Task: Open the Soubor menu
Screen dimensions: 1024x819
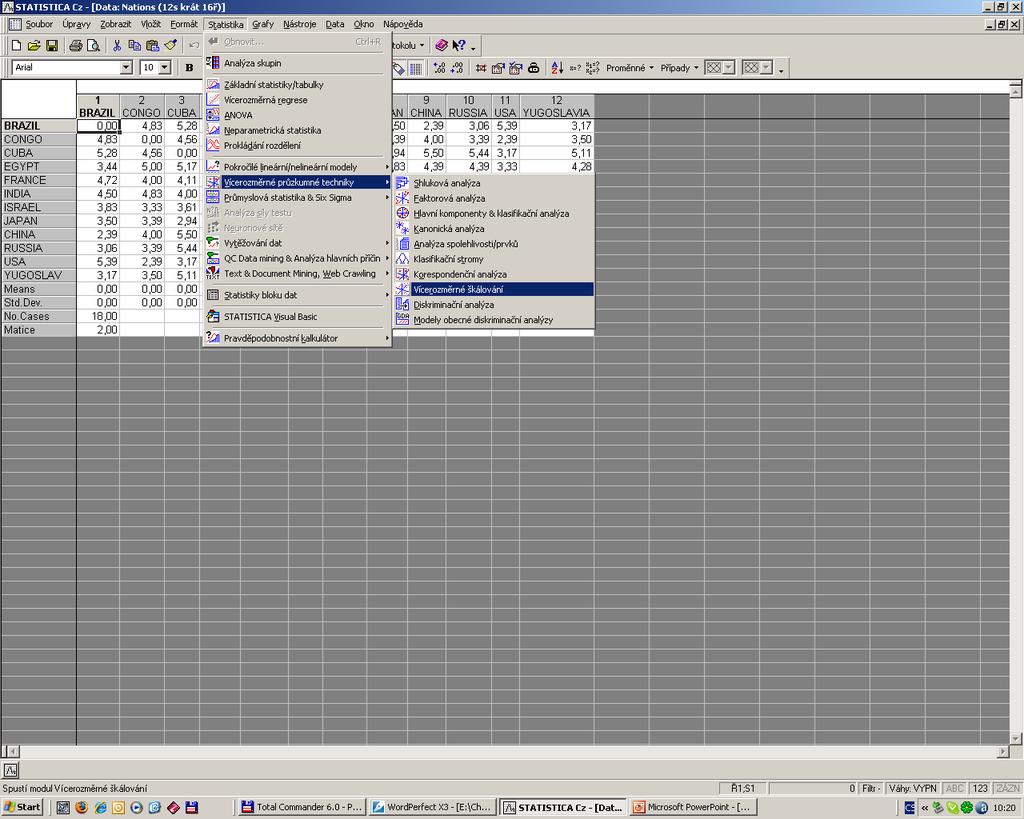Action: coord(39,24)
